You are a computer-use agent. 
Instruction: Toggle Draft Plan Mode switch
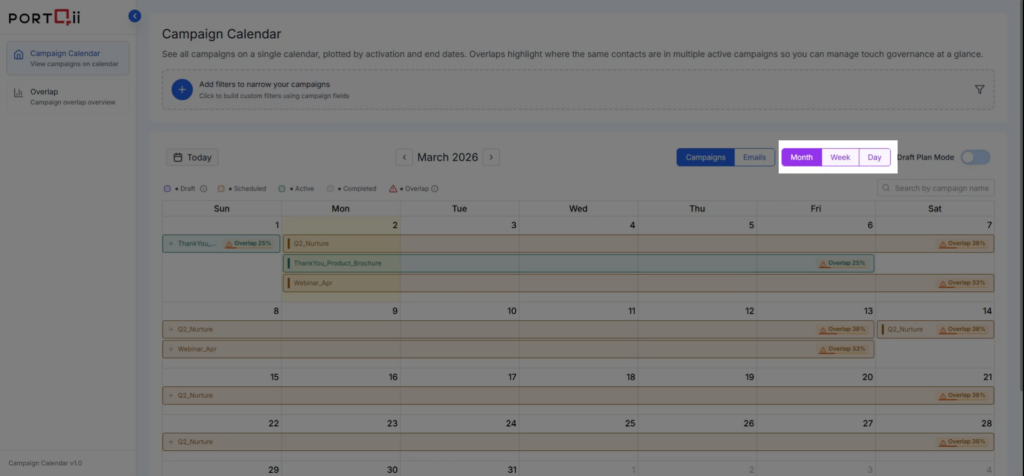(x=974, y=157)
